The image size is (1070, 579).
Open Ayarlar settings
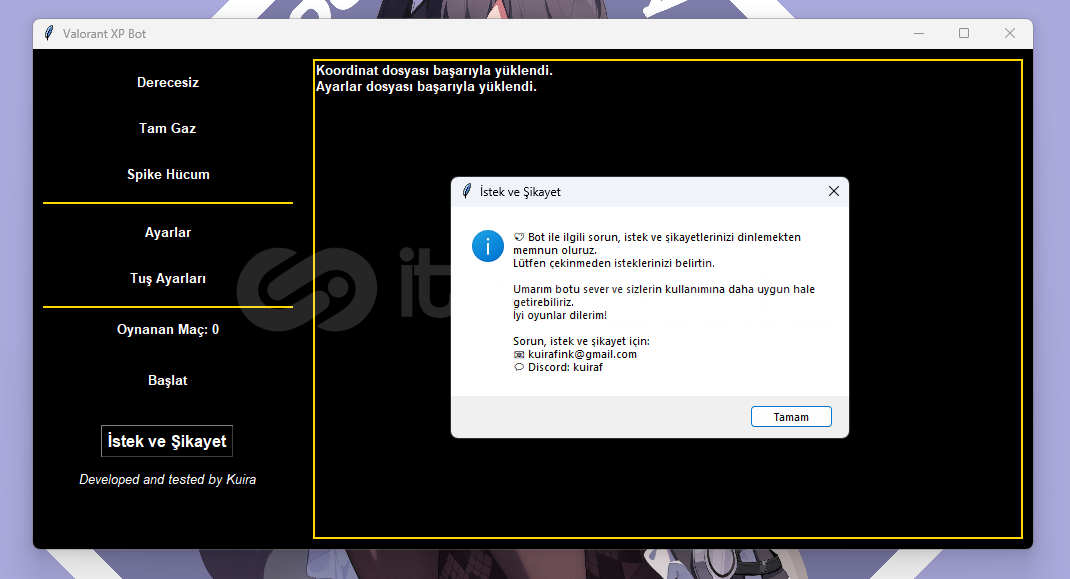click(x=168, y=232)
